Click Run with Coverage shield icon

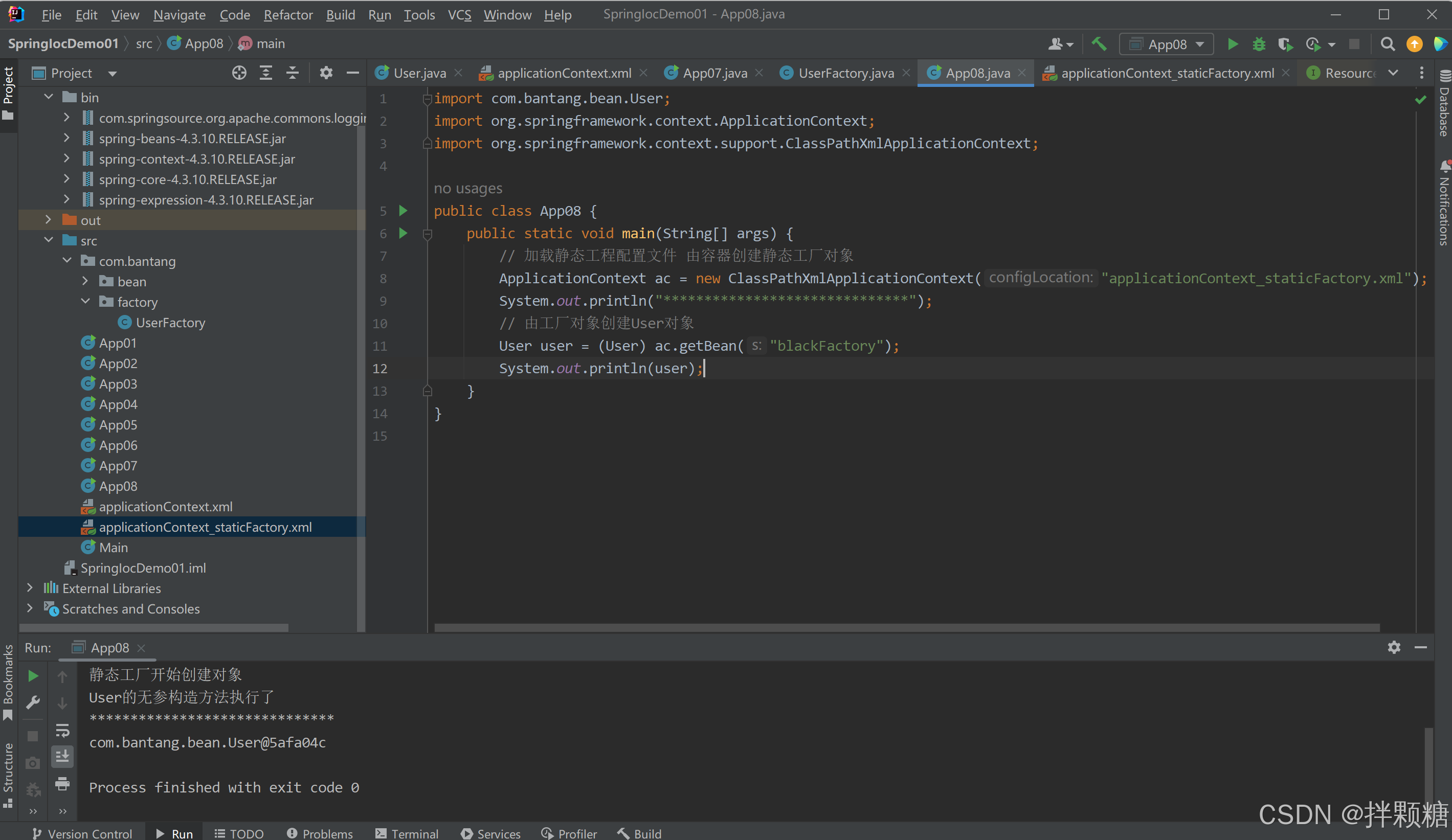1285,44
